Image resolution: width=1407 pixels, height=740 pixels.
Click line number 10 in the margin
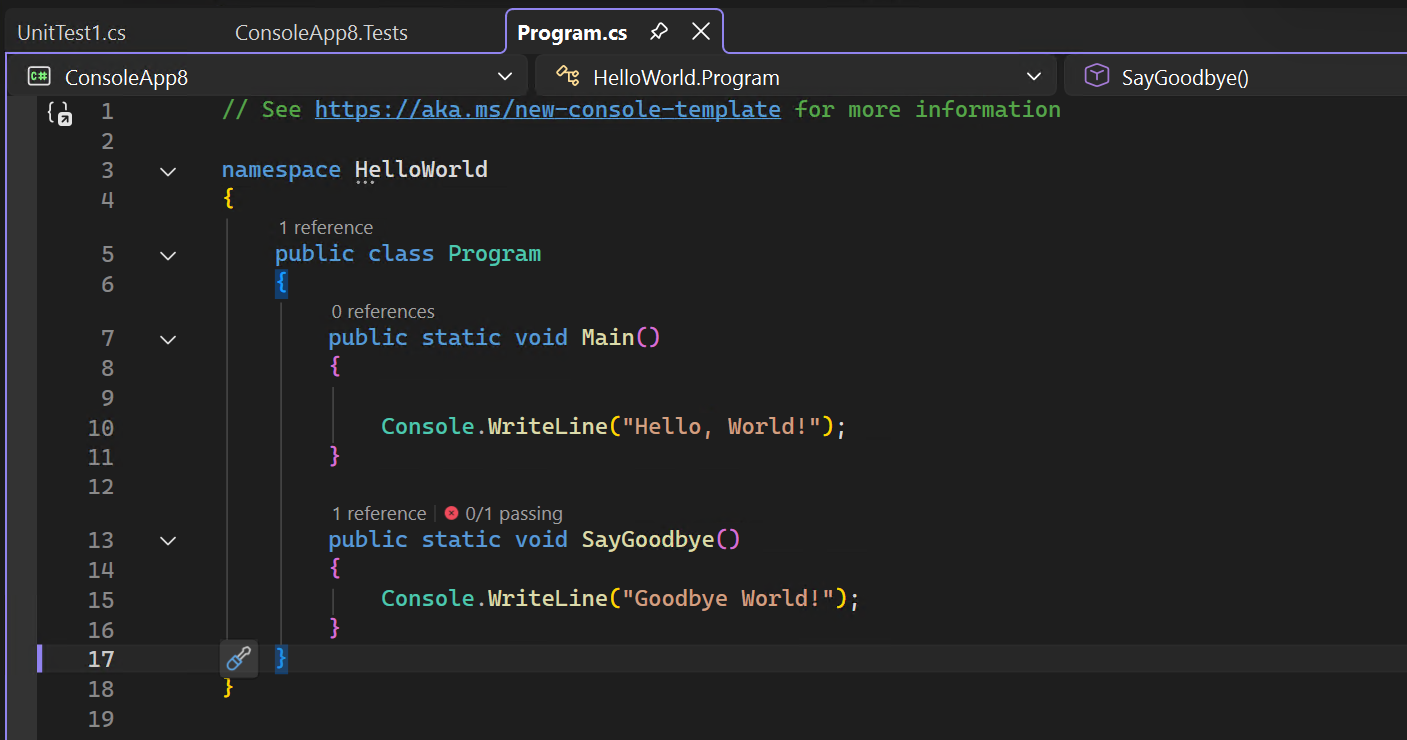click(x=101, y=428)
